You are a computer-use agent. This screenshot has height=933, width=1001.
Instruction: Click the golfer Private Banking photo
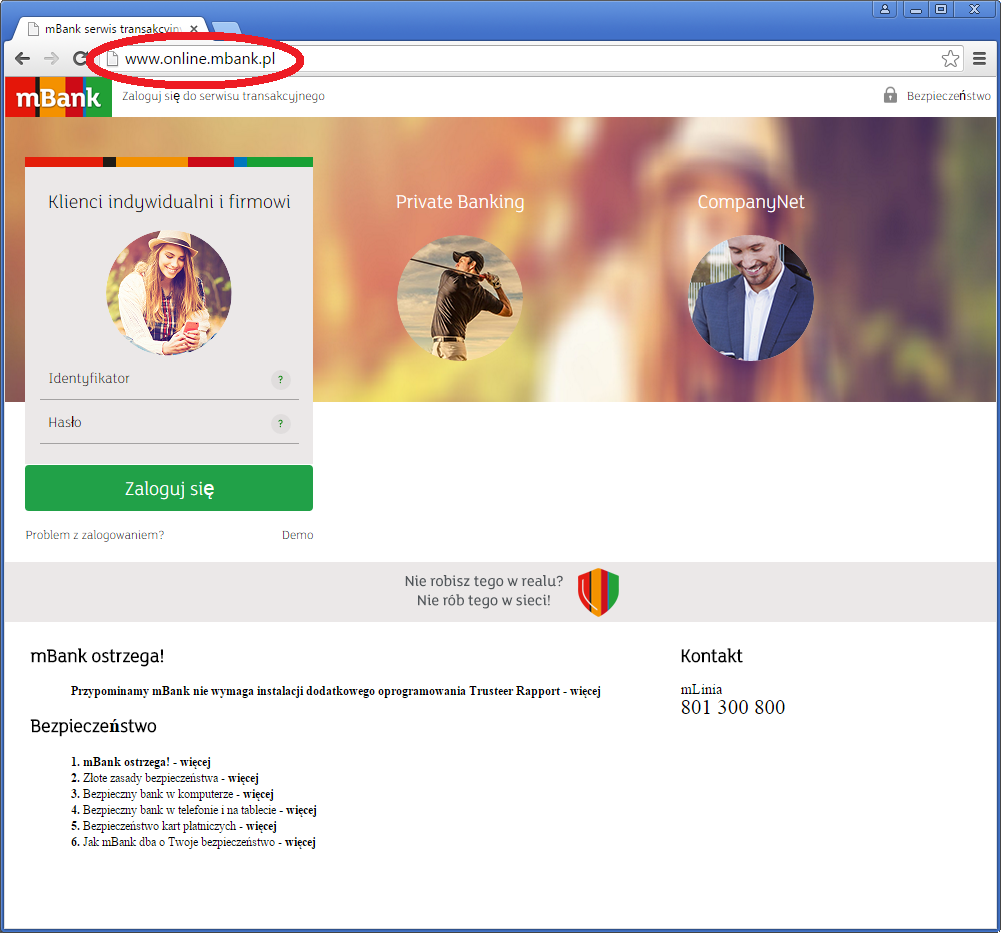coord(460,298)
